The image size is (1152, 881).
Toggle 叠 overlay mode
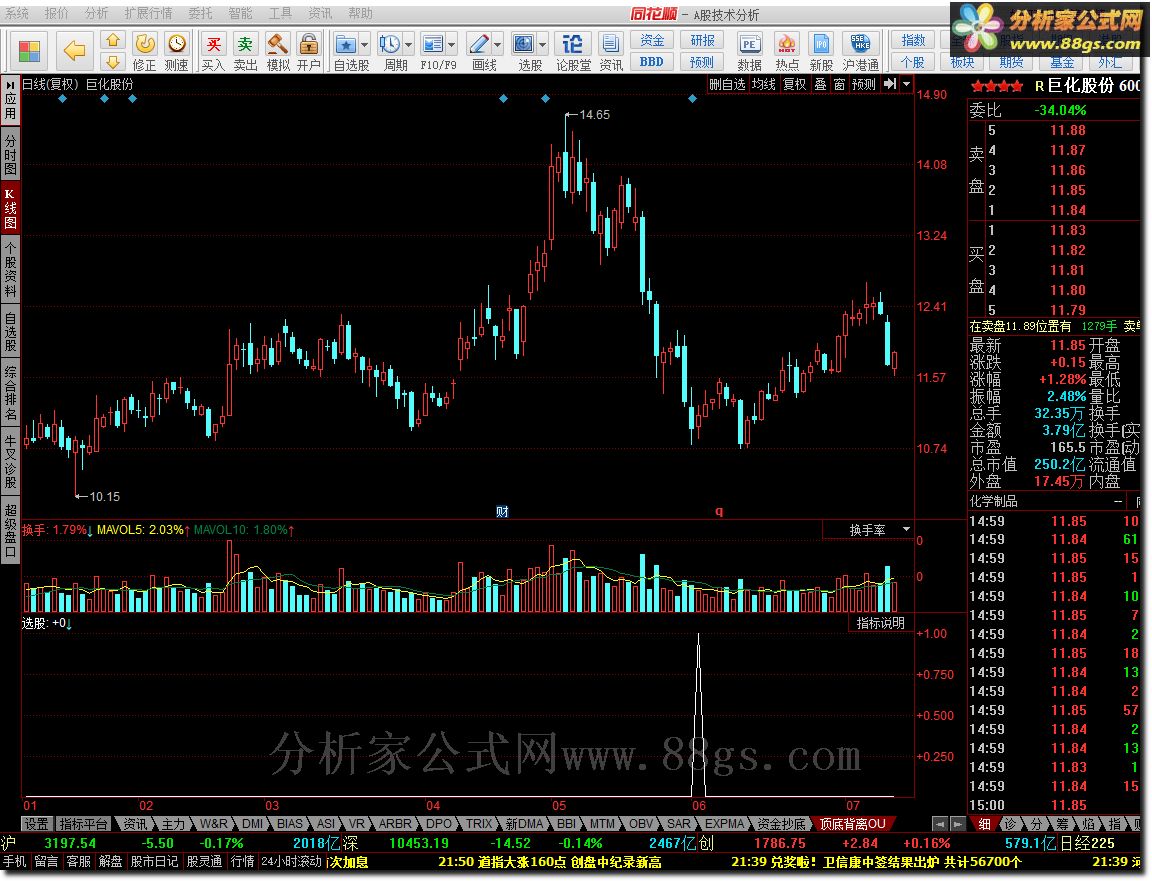point(821,84)
